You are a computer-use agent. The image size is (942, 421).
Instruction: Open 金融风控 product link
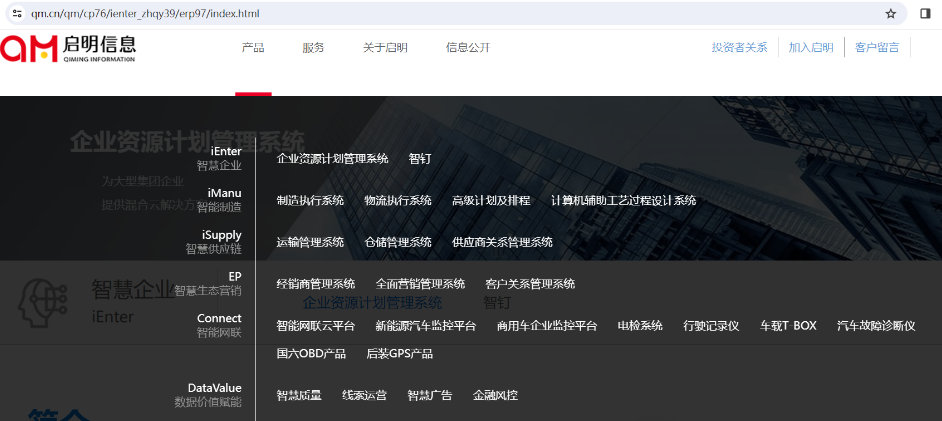[495, 395]
